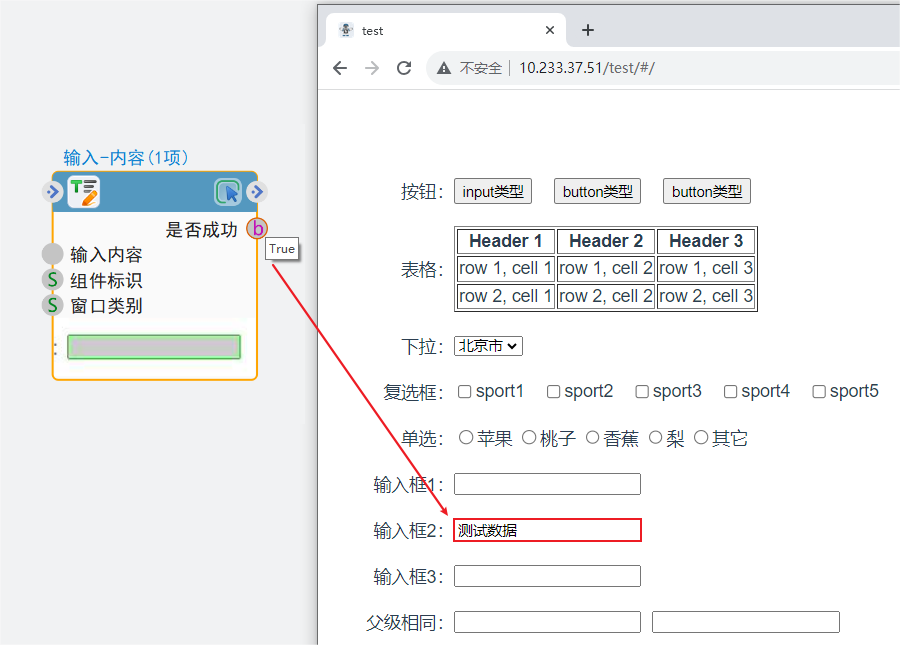Click the boolean output port for 是否成功
The width and height of the screenshot is (900, 645).
coord(257,229)
